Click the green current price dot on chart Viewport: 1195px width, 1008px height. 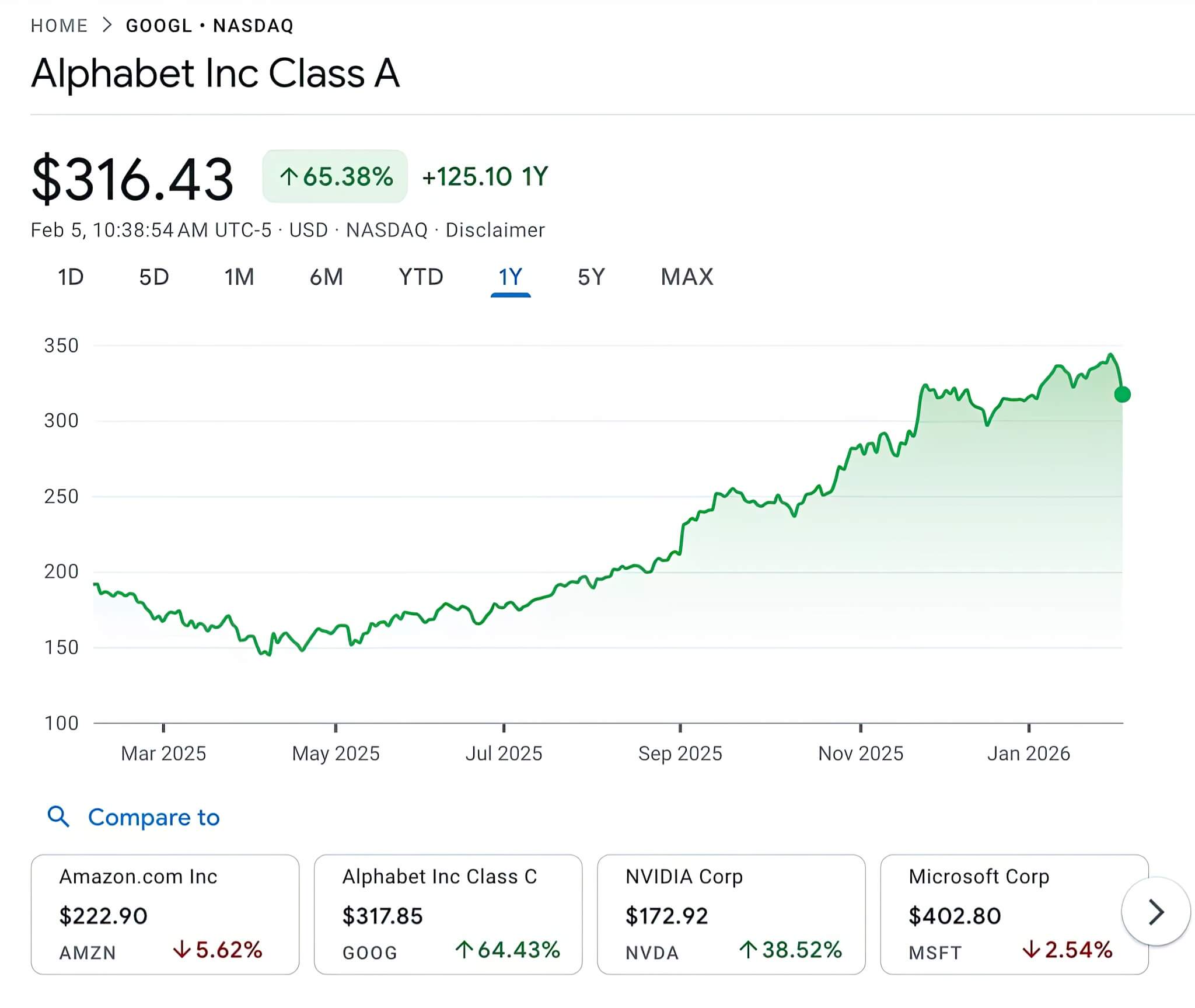coord(1122,395)
